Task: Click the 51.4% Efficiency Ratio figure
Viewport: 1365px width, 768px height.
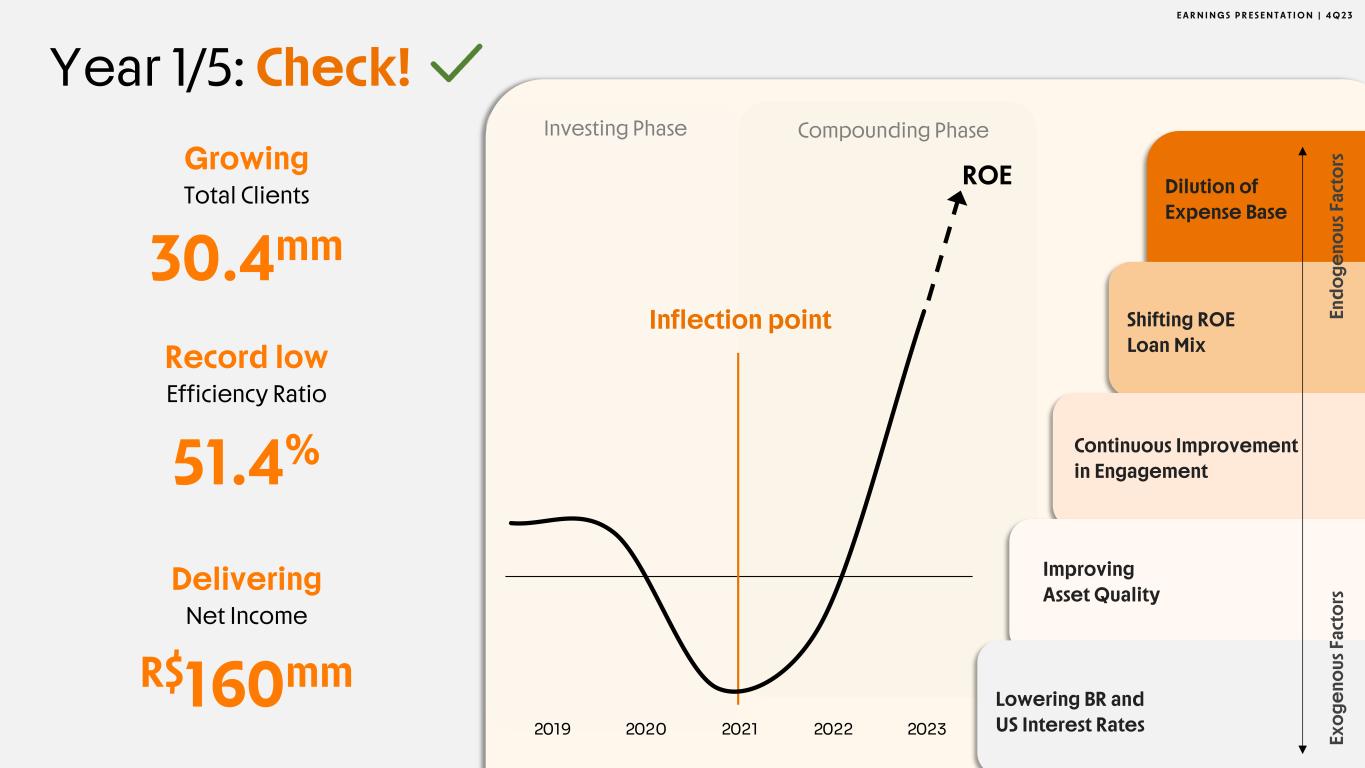Action: click(x=246, y=461)
